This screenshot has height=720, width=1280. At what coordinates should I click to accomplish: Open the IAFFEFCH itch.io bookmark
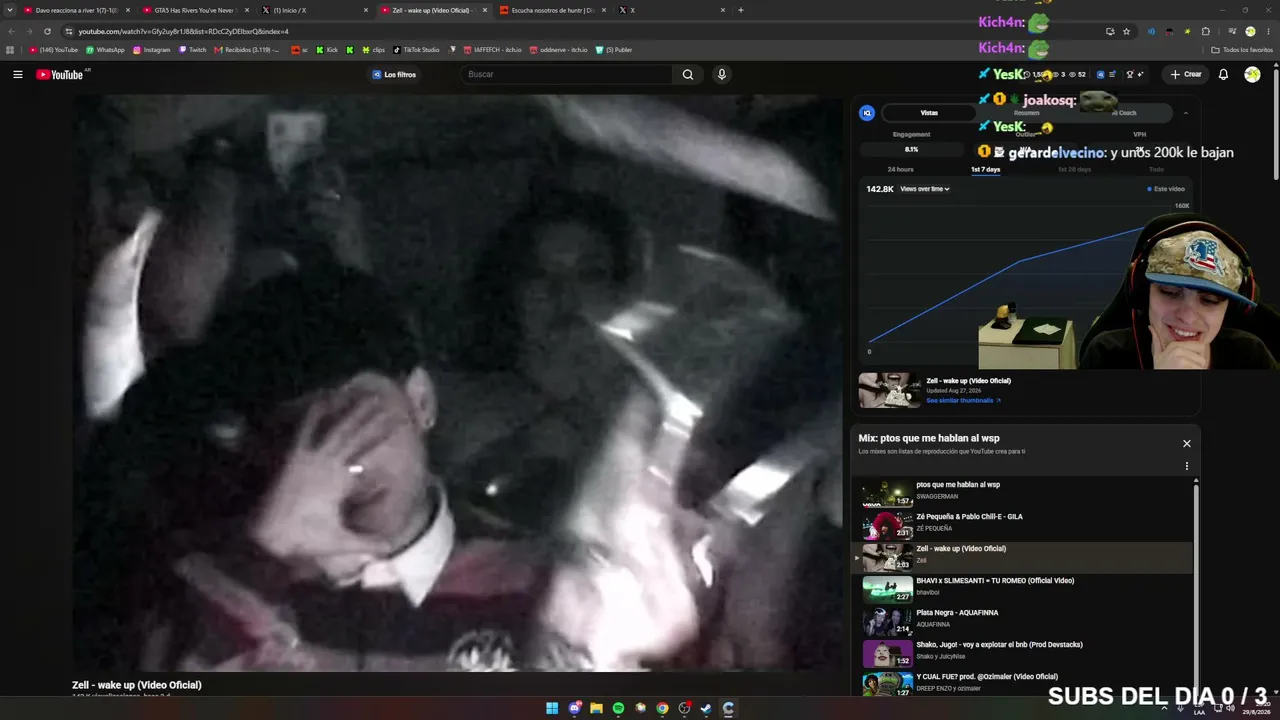tap(493, 50)
